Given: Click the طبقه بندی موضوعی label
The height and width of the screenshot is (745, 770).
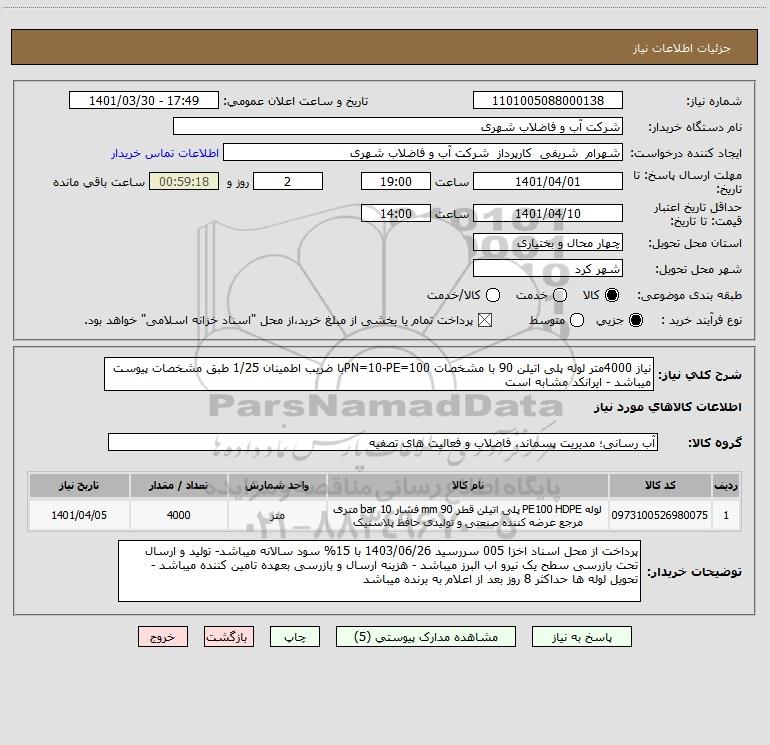Looking at the screenshot, I should coord(689,295).
